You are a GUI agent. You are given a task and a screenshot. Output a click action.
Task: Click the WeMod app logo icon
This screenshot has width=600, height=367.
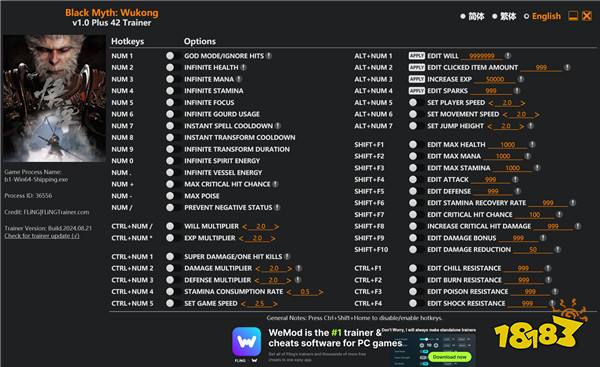click(246, 341)
